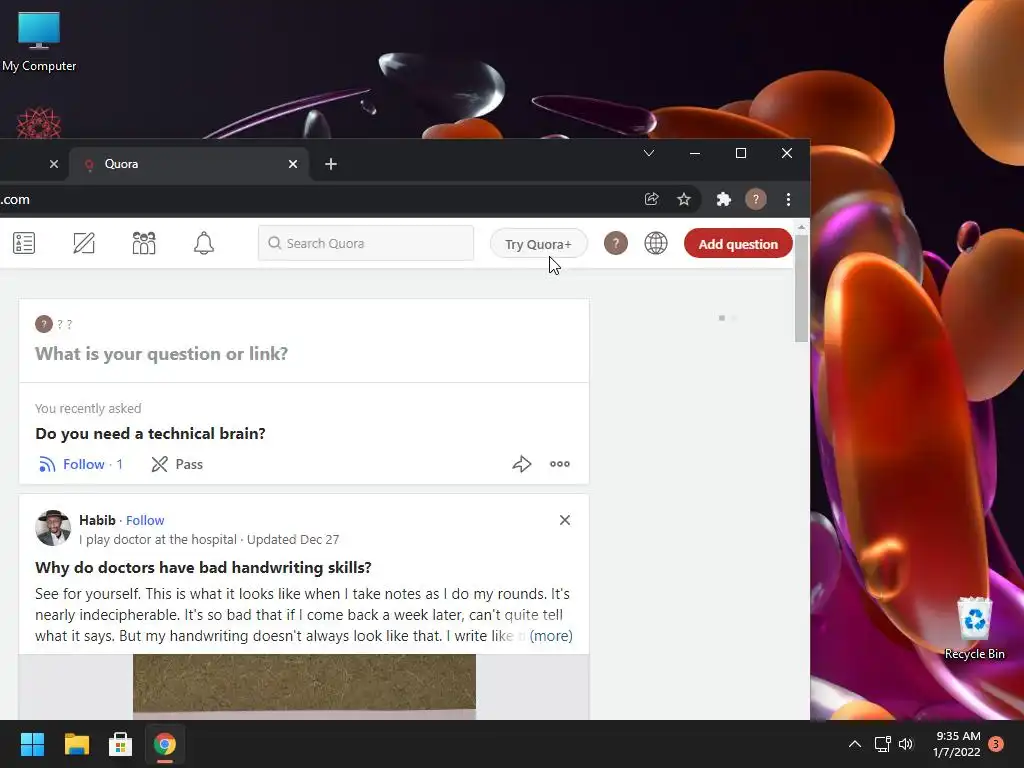Open the question 'Do you need a technical brain?'
The height and width of the screenshot is (768, 1024).
[150, 434]
